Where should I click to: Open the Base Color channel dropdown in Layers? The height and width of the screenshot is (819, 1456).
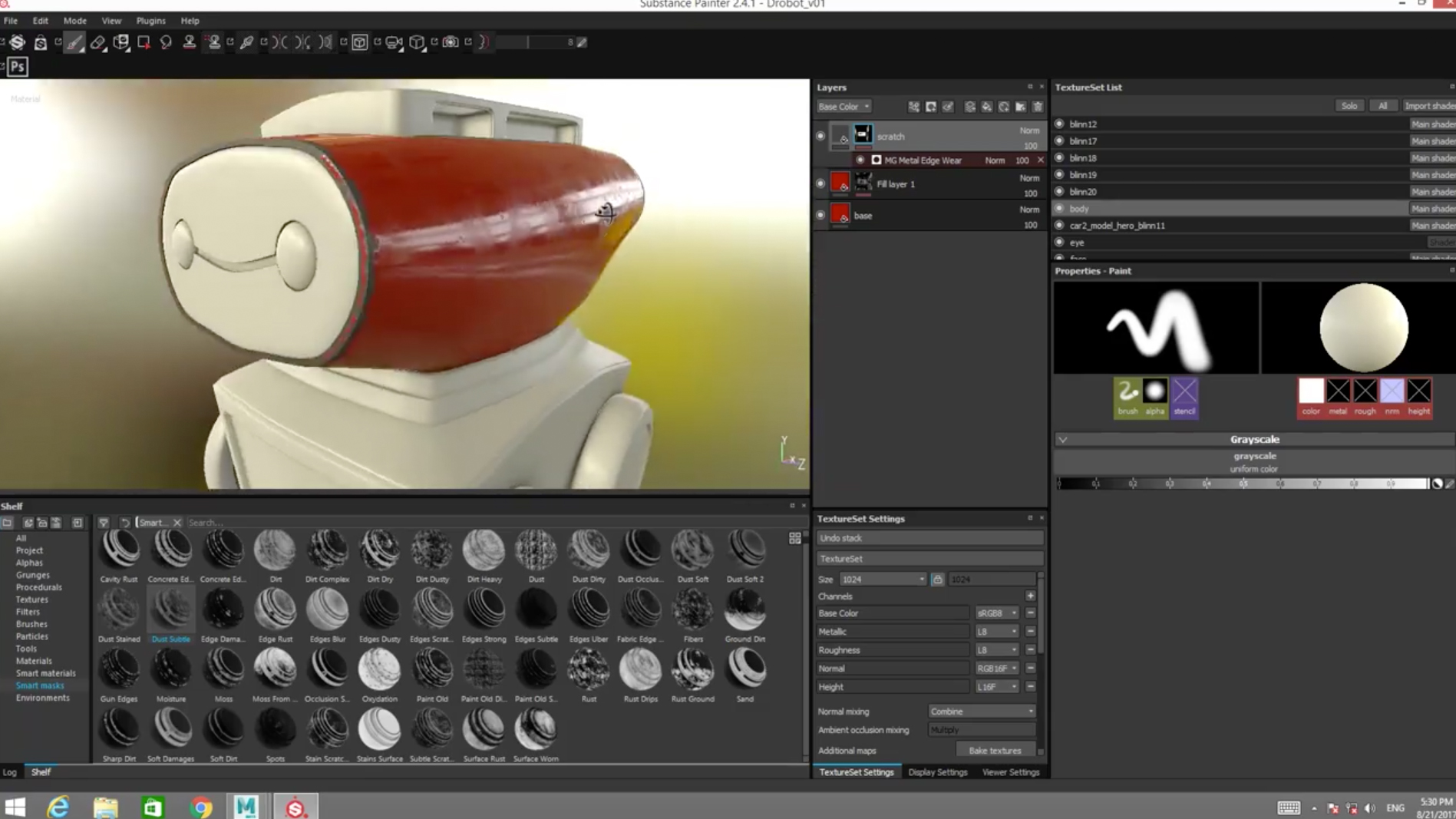pos(844,107)
